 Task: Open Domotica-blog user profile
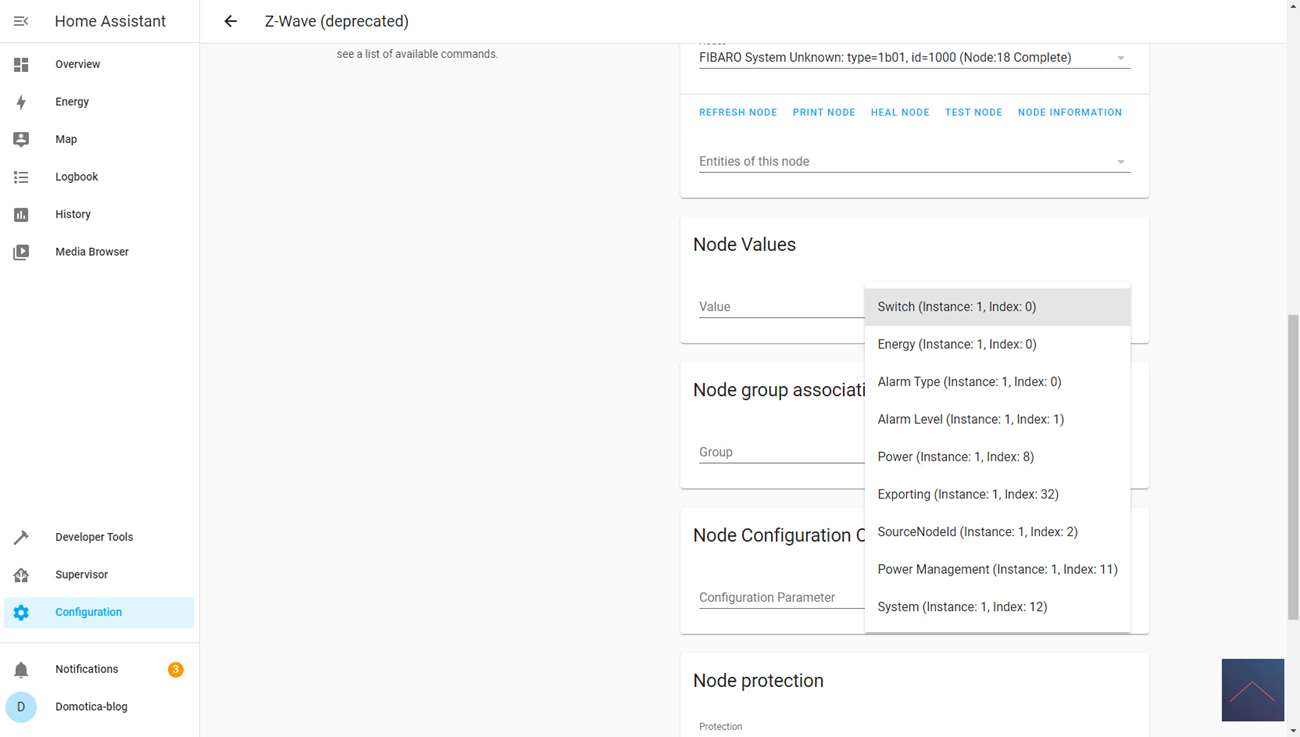click(91, 707)
